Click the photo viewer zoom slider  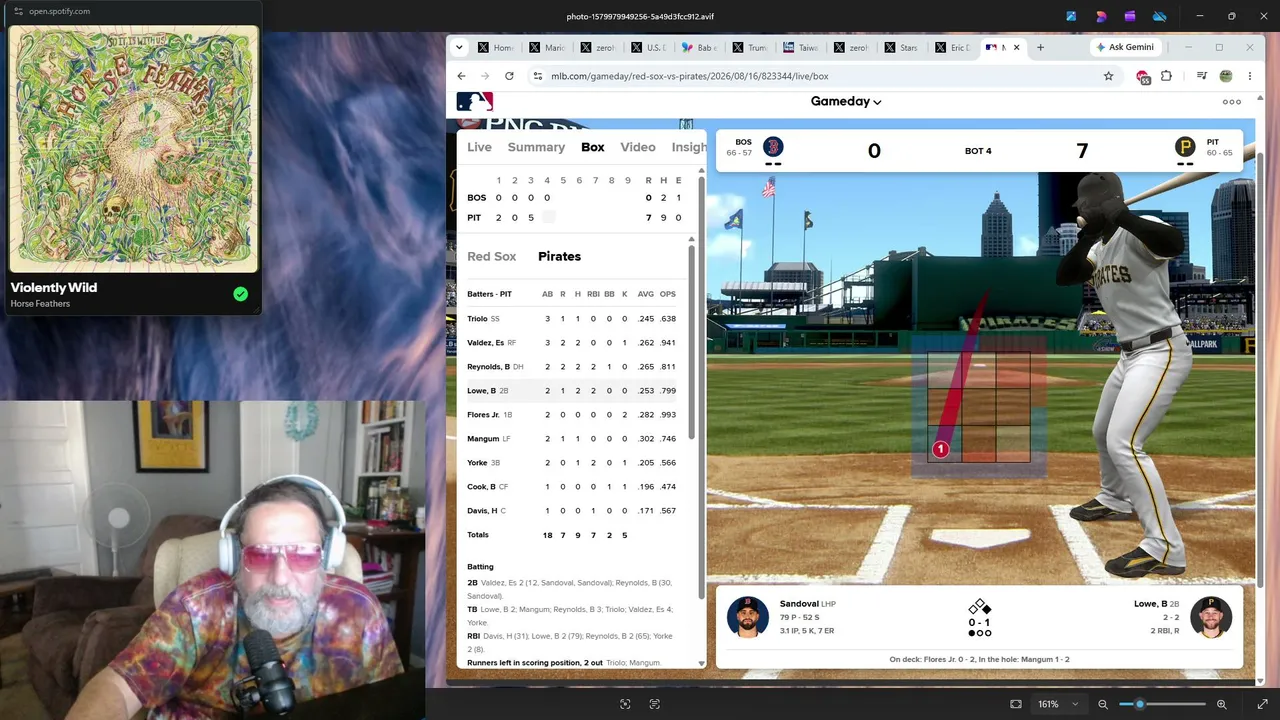pos(1163,704)
